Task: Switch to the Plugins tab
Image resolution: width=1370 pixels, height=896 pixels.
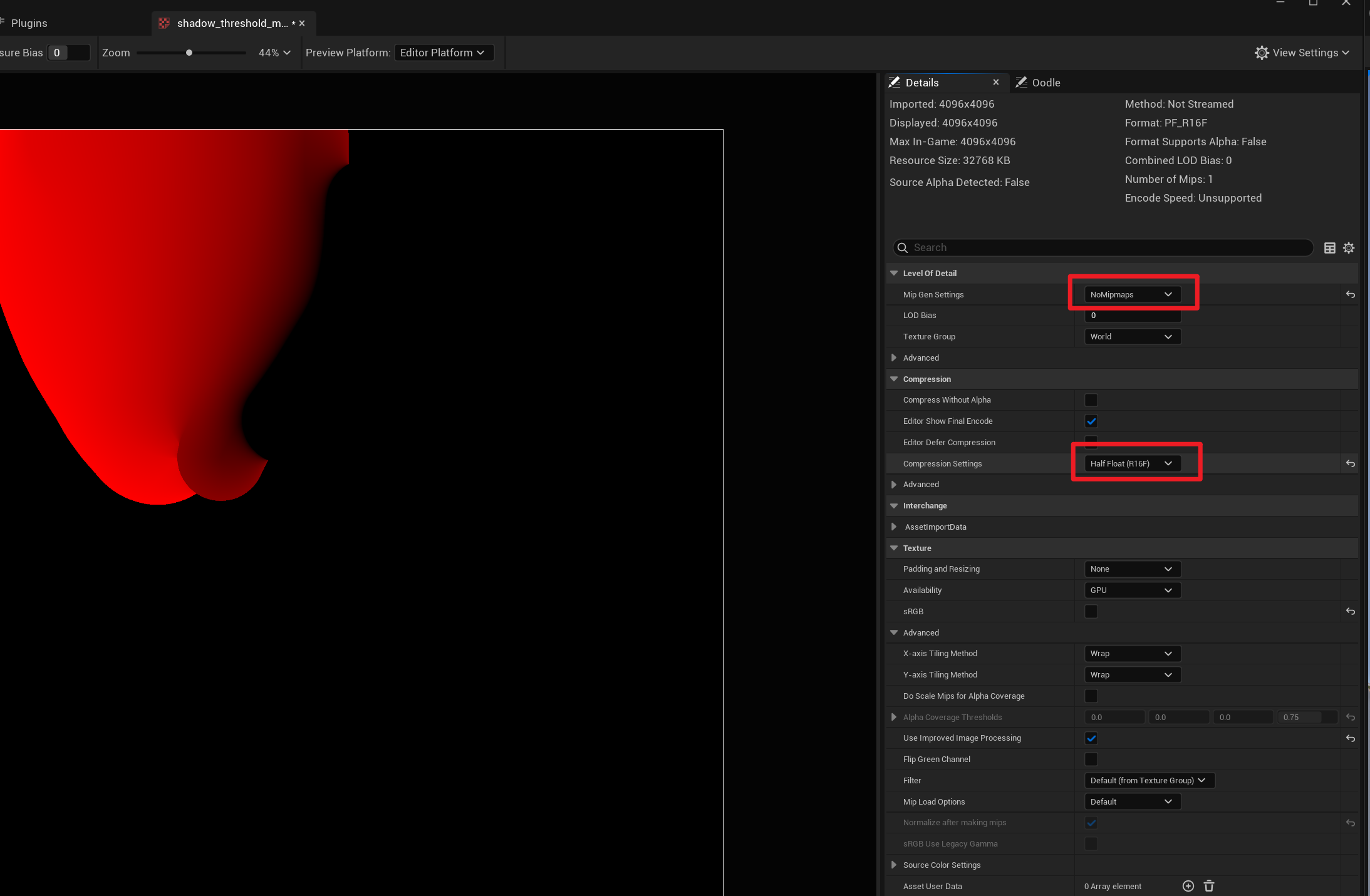Action: click(x=29, y=23)
